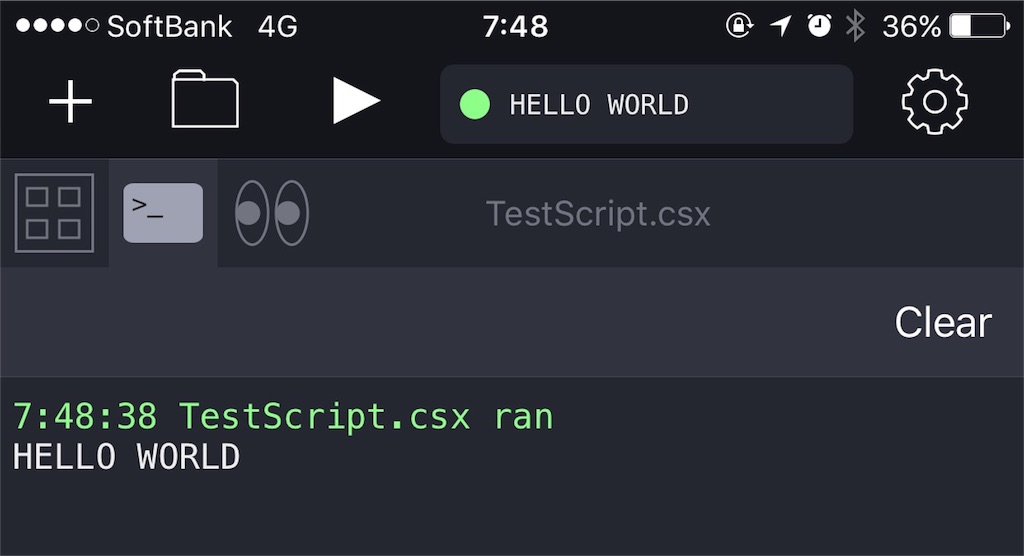Tap the plus icon to add a new script
Image resolution: width=1024 pixels, height=556 pixels.
pyautogui.click(x=71, y=102)
